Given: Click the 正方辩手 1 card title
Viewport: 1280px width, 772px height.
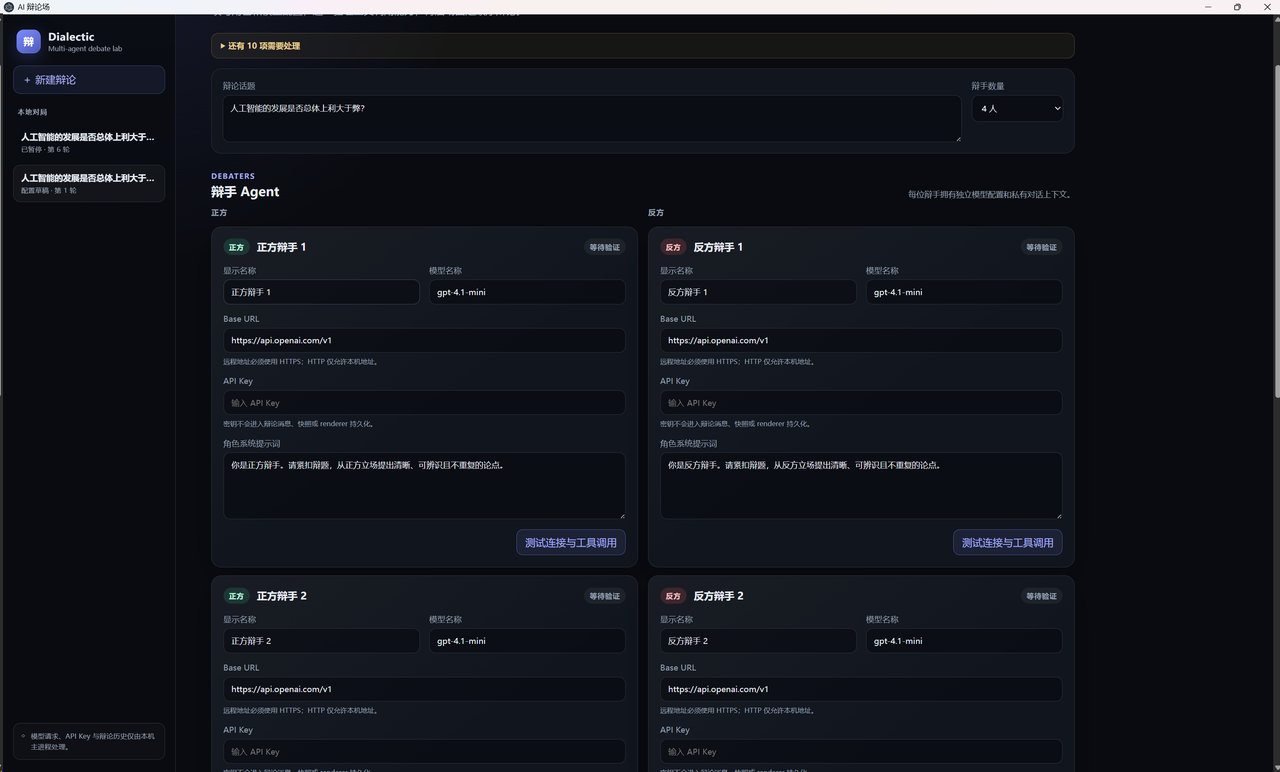Looking at the screenshot, I should click(x=281, y=247).
